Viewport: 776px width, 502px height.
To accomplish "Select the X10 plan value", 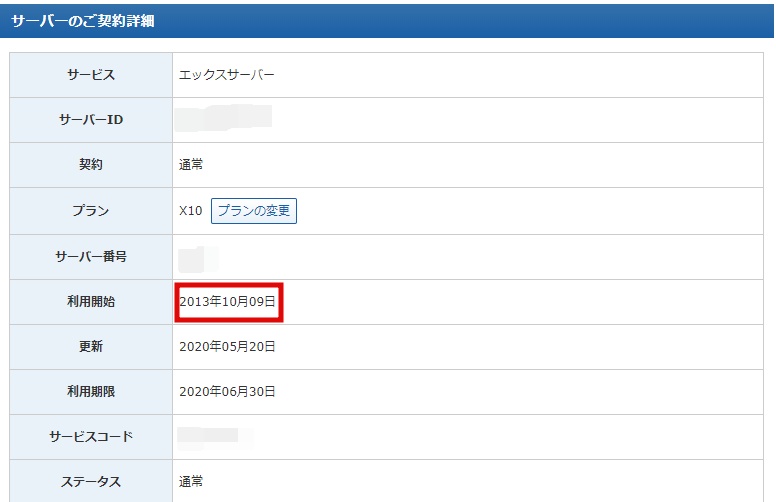I will point(191,211).
